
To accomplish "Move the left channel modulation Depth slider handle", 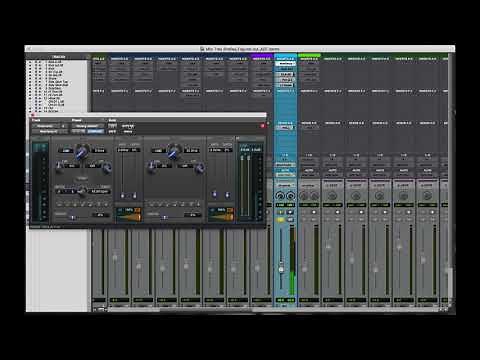I will pyautogui.click(x=134, y=196).
